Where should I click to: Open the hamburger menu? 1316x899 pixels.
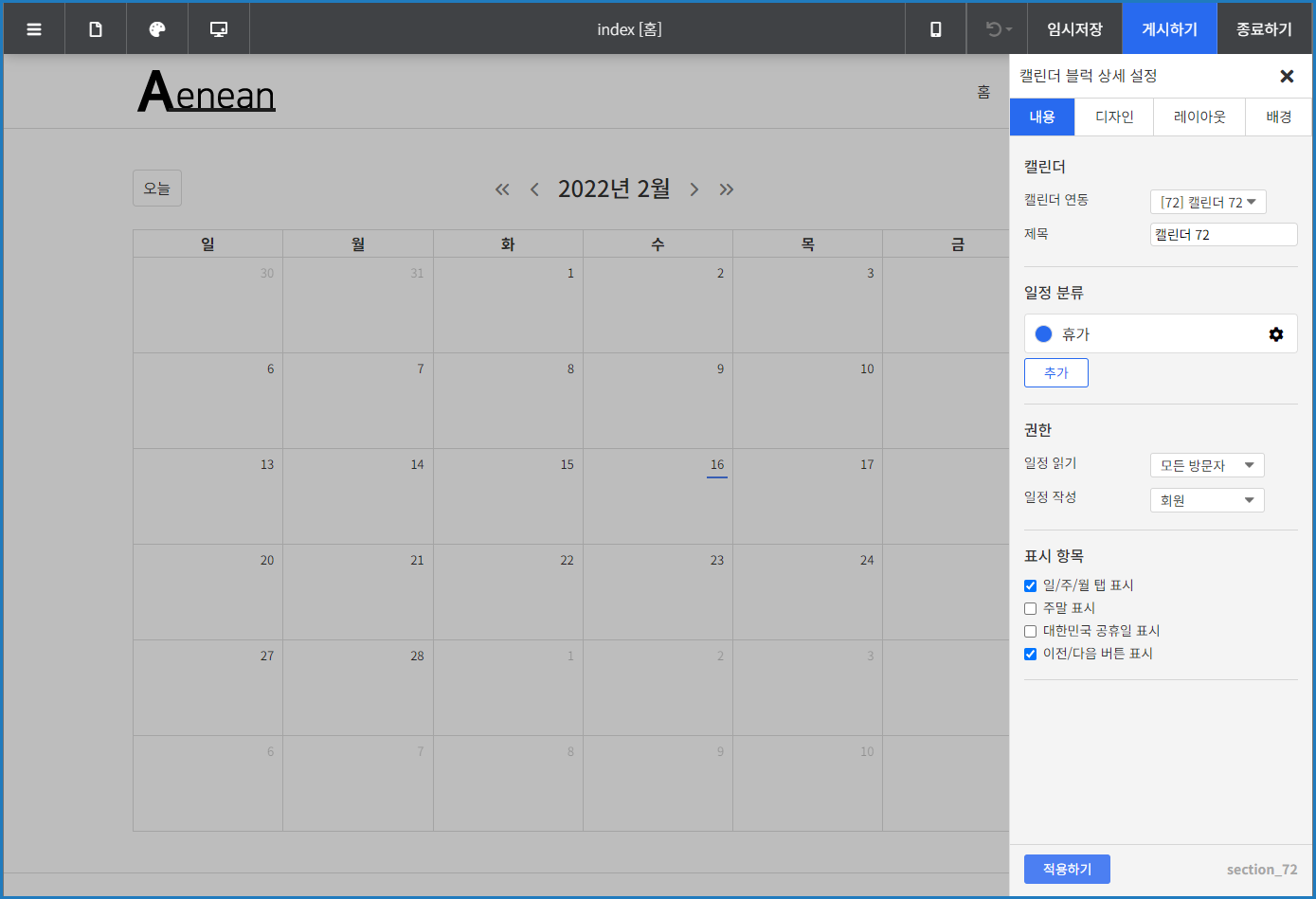click(x=33, y=28)
